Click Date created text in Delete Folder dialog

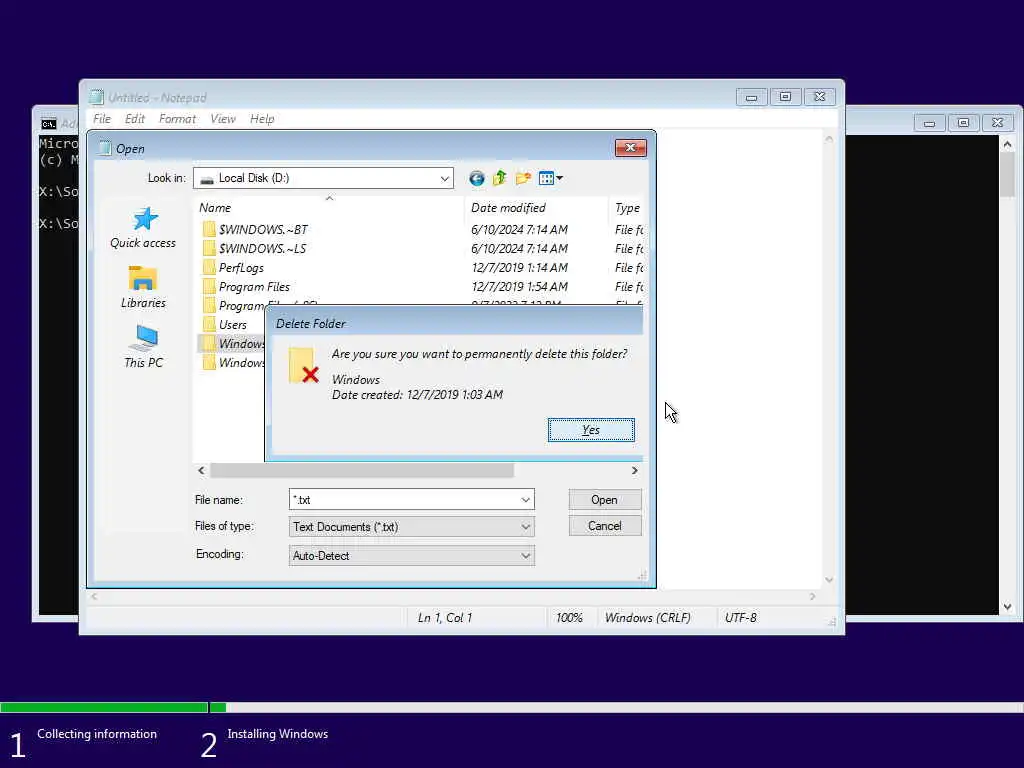point(417,394)
